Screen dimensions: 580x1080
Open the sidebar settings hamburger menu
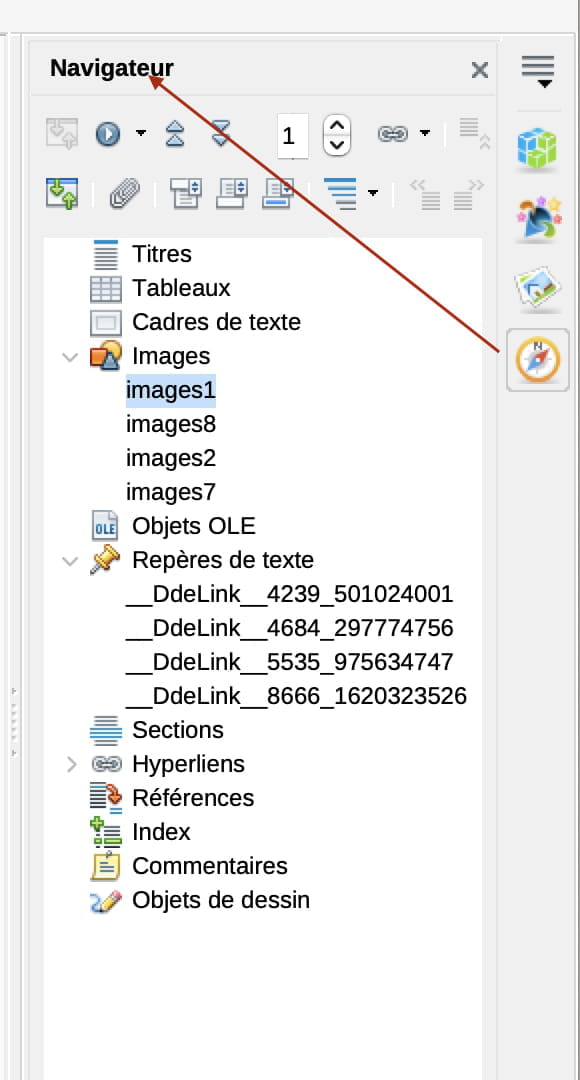pos(538,71)
